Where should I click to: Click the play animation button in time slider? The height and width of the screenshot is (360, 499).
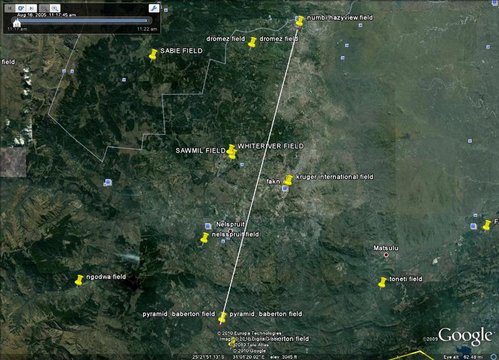tap(21, 8)
